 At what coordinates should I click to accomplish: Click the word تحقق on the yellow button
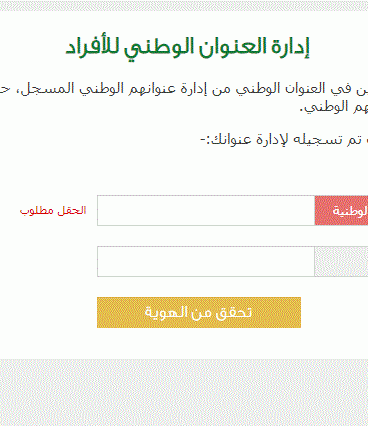(x=236, y=312)
